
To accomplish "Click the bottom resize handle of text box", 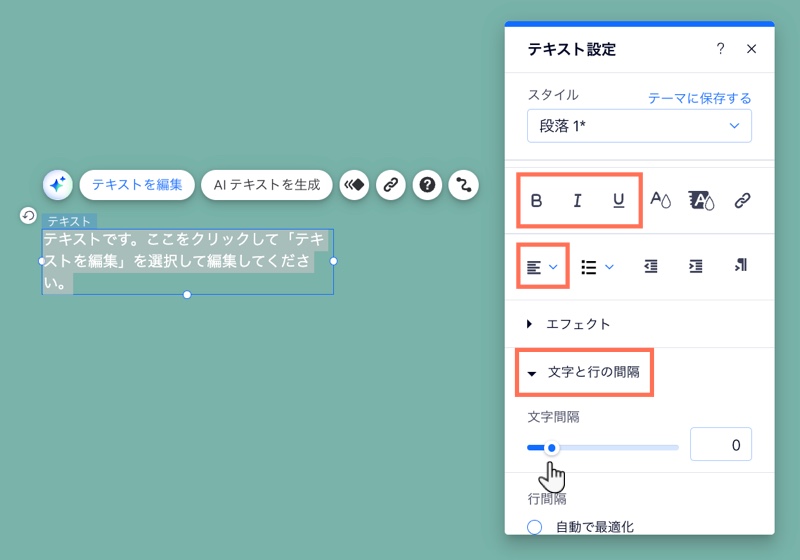I will 187,295.
